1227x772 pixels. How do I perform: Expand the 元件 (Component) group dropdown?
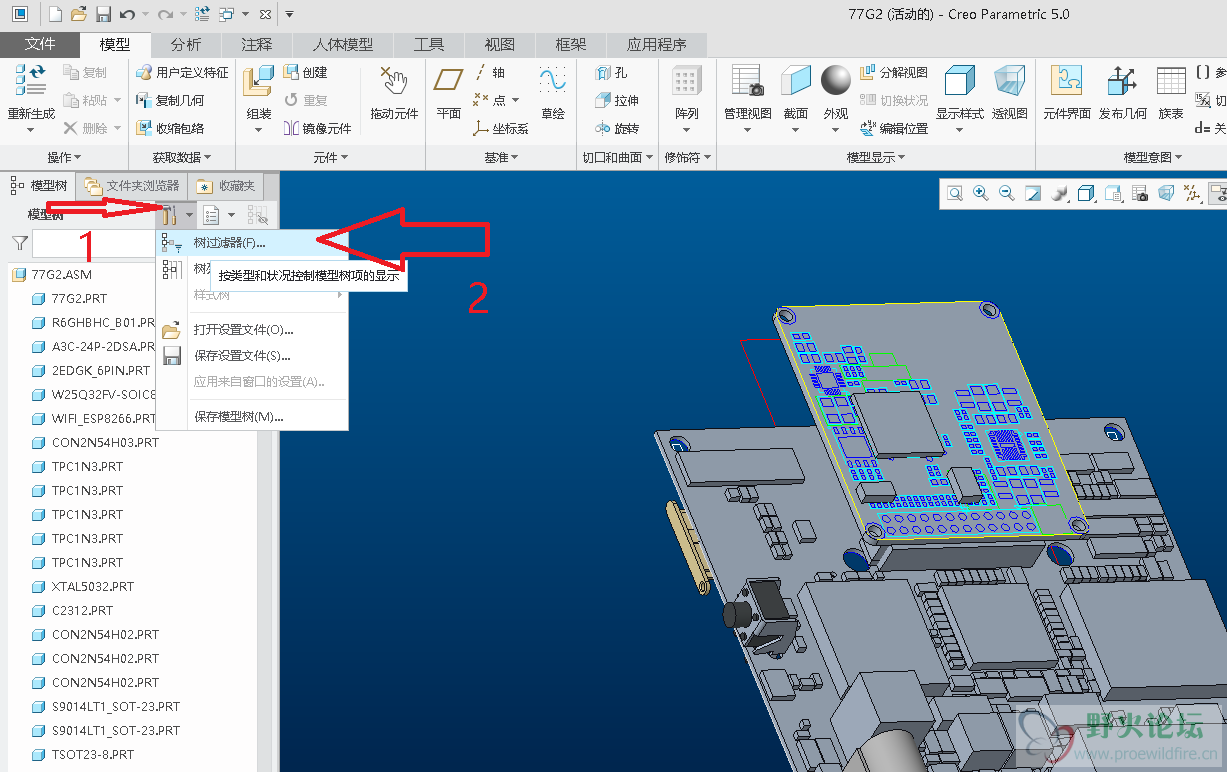tap(331, 157)
